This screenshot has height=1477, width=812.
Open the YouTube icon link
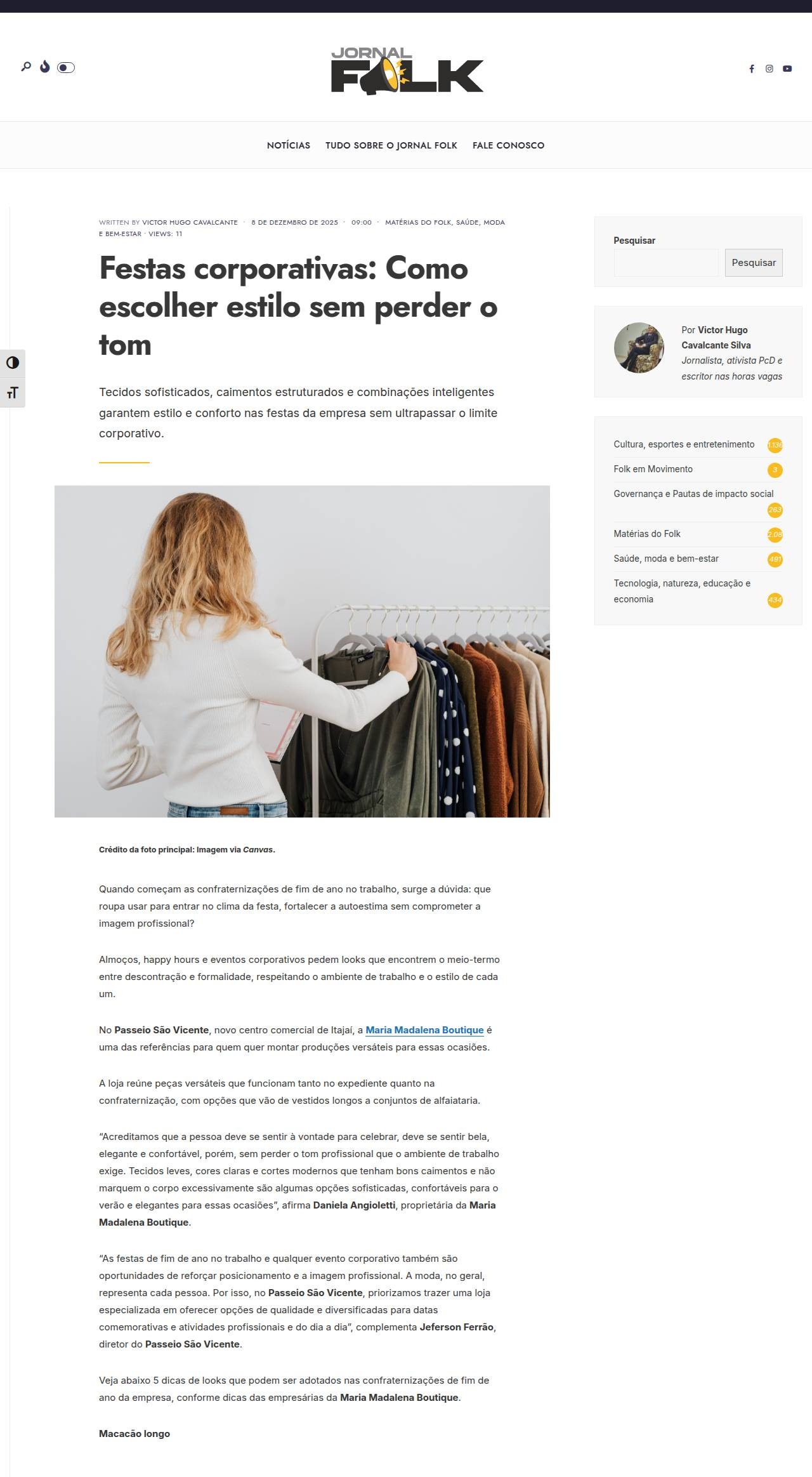tap(787, 69)
